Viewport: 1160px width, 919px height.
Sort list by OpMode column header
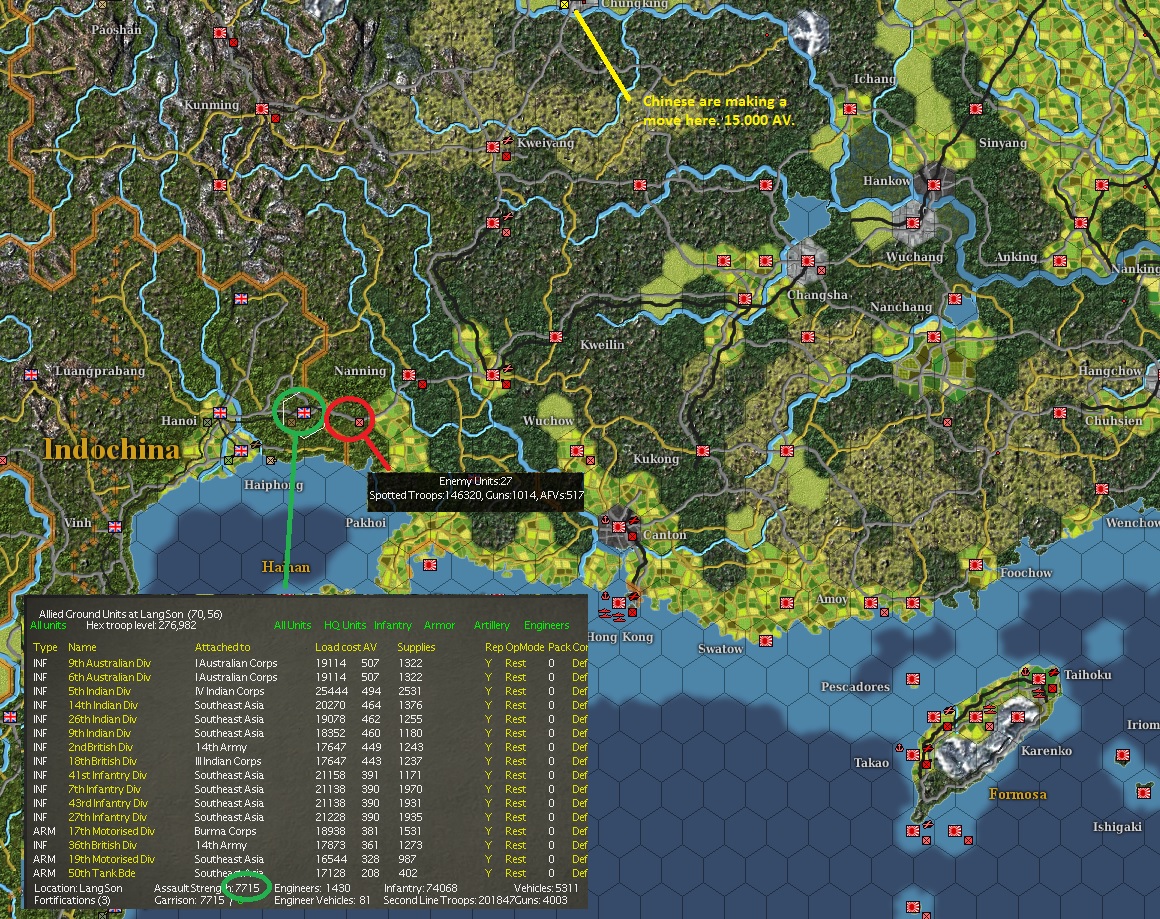click(x=525, y=647)
